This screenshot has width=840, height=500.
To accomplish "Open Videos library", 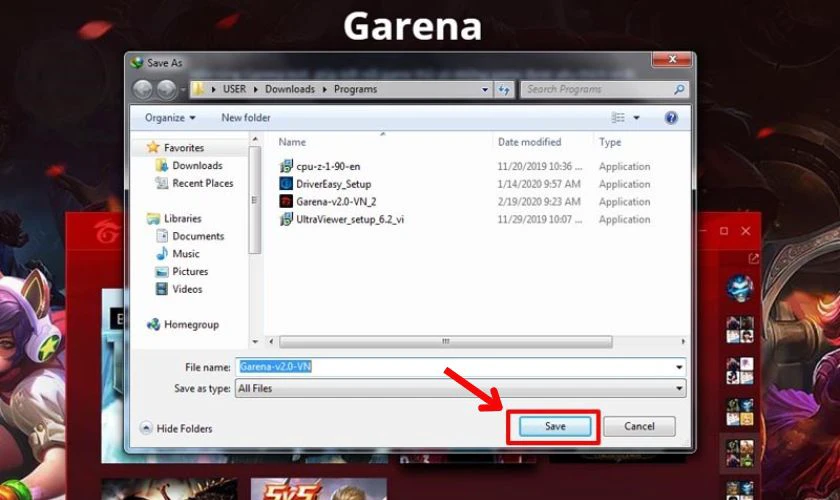I will point(187,289).
